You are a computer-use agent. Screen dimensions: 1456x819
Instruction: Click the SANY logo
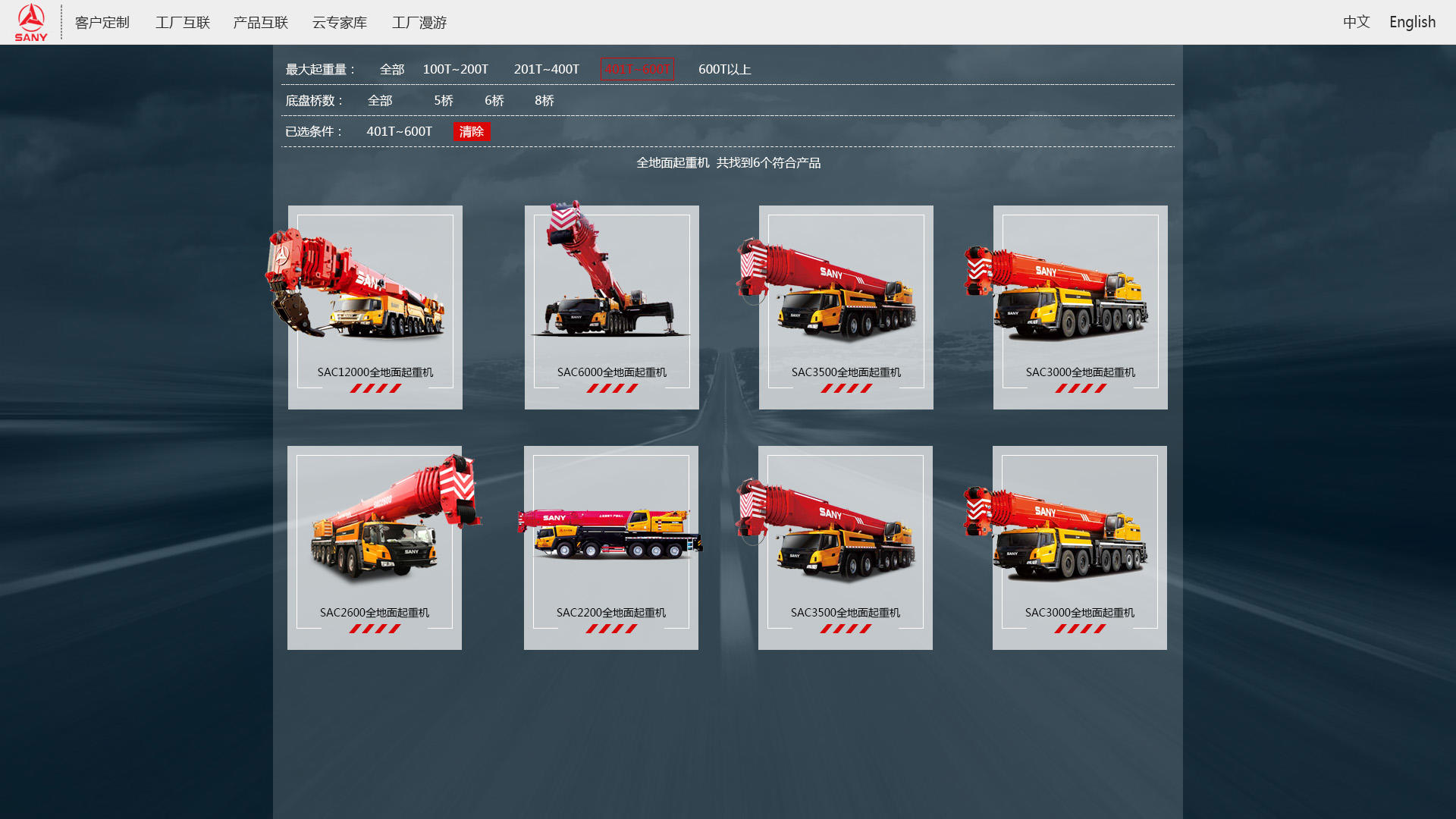(x=31, y=22)
